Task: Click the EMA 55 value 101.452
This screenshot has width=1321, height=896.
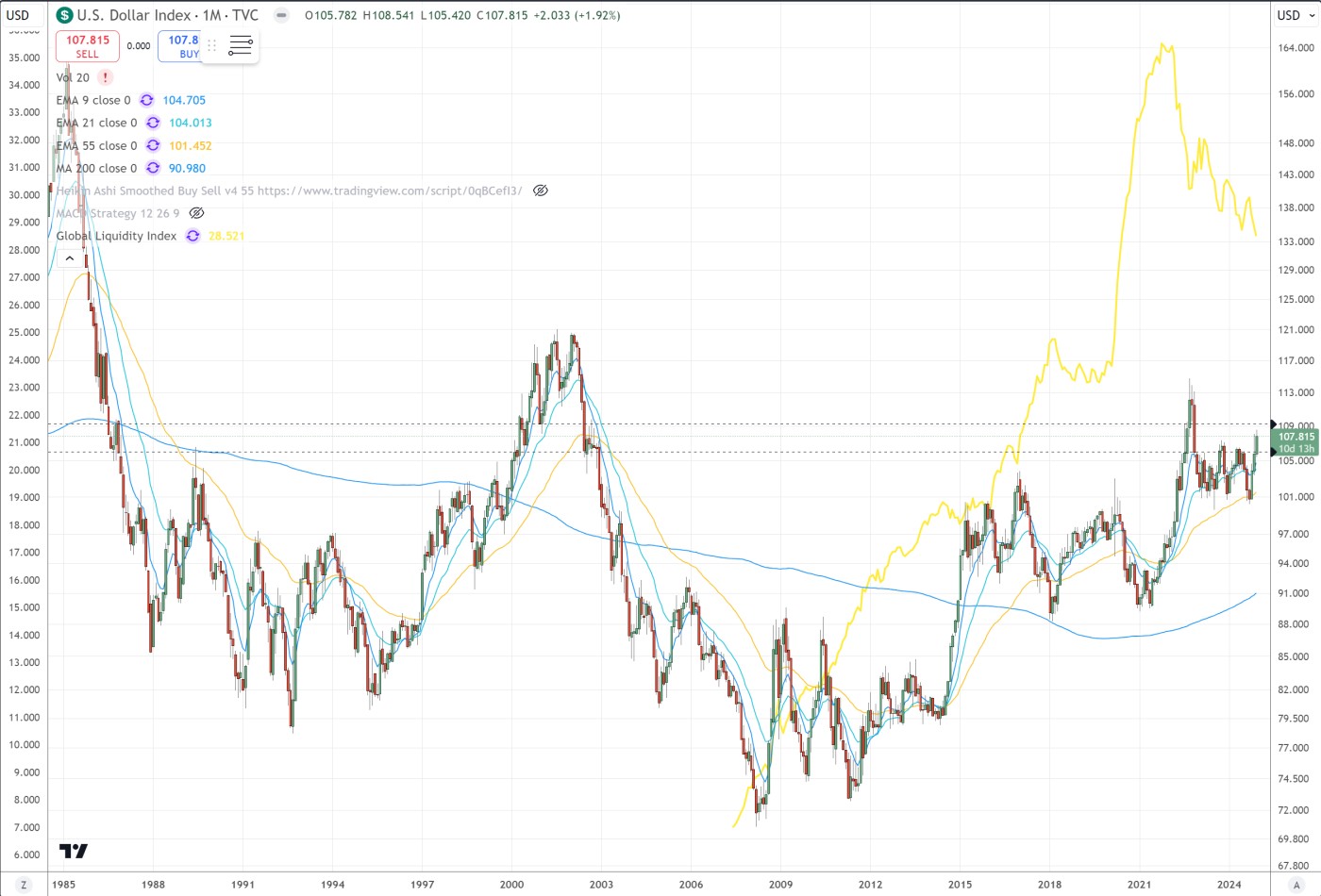Action: [191, 145]
